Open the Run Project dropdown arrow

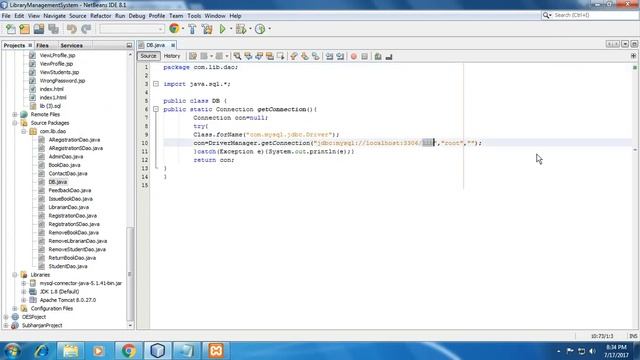pyautogui.click(x=231, y=29)
